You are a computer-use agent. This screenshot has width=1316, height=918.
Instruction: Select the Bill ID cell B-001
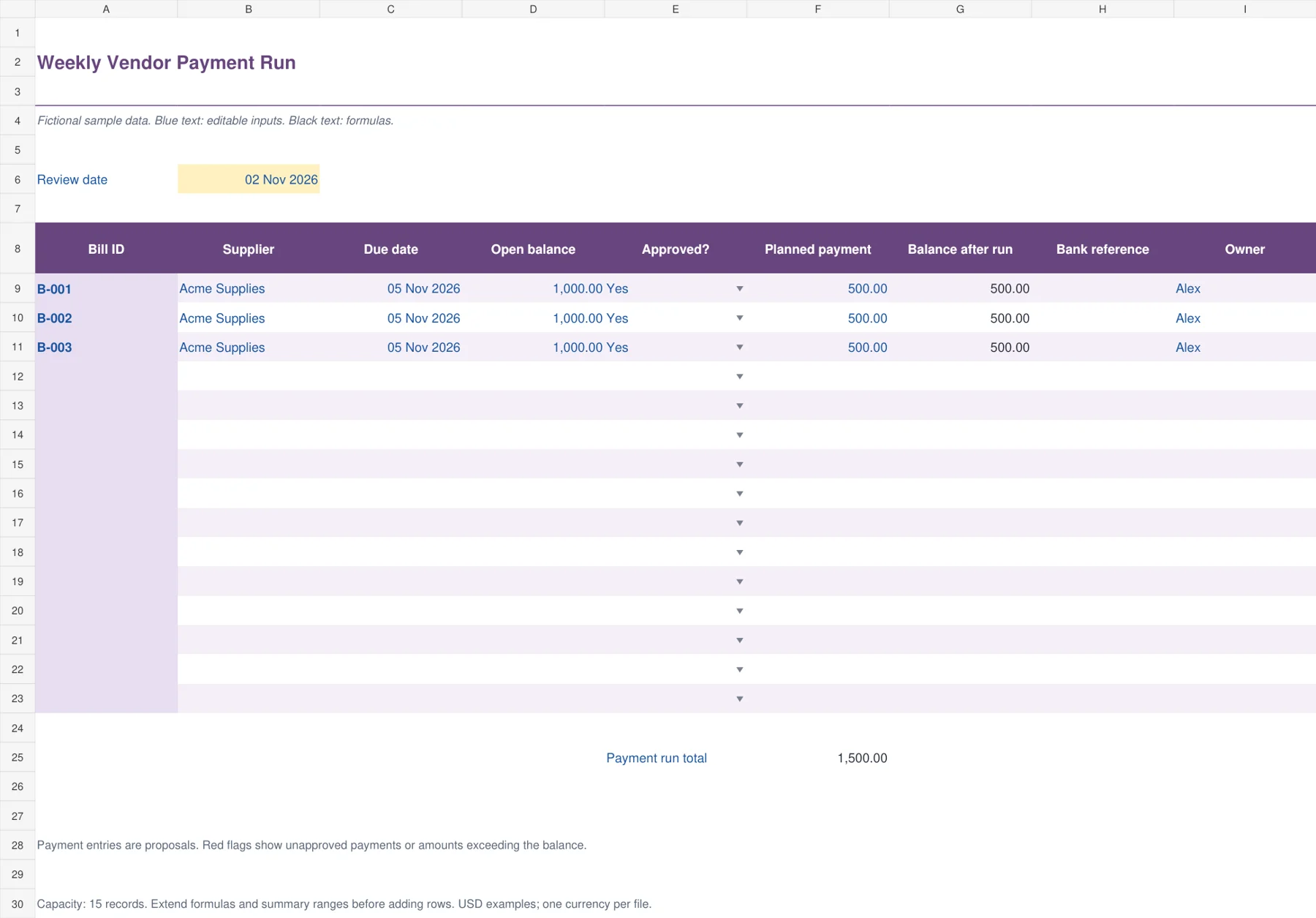tap(106, 289)
